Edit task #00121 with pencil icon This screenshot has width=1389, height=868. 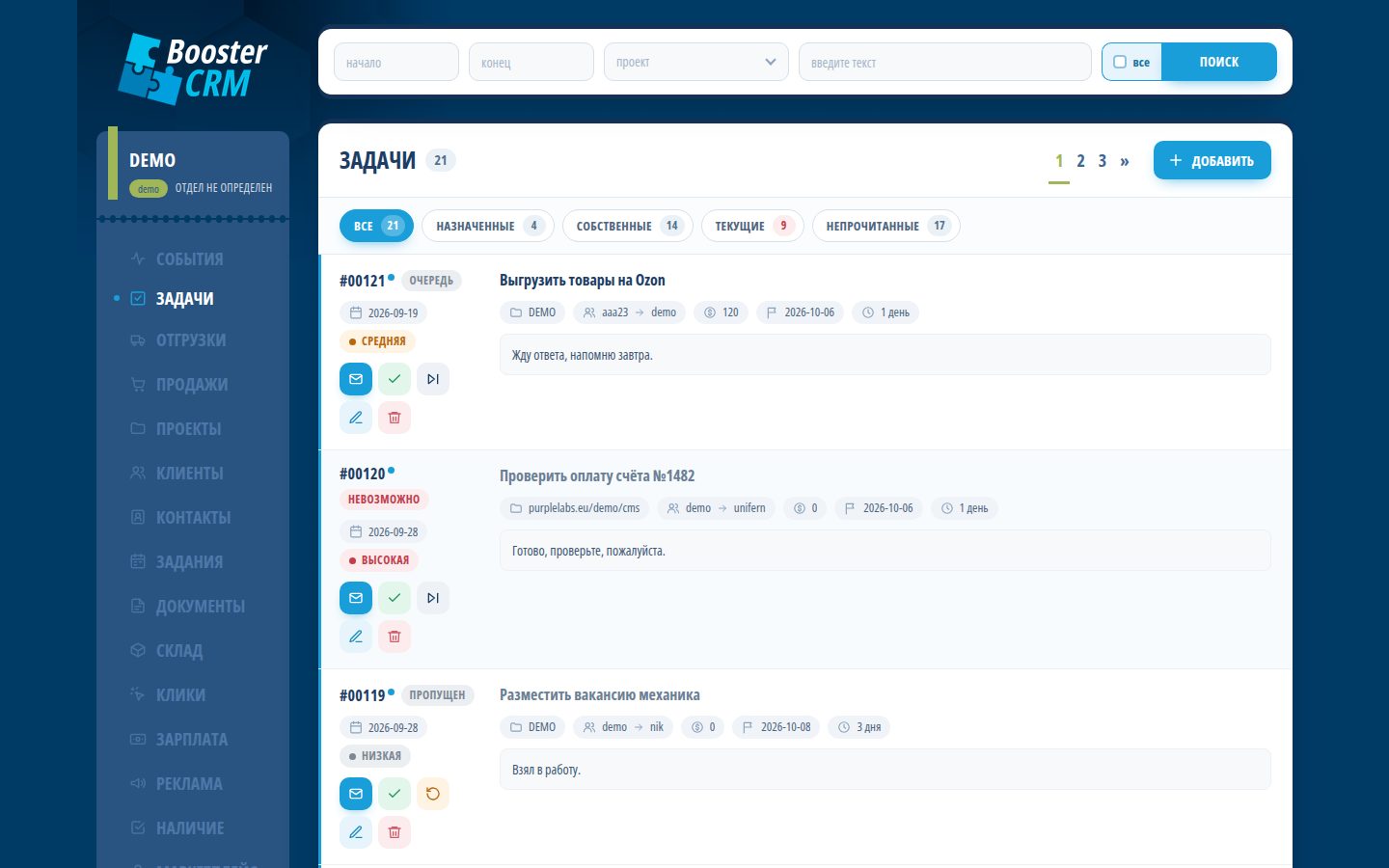pyautogui.click(x=356, y=418)
